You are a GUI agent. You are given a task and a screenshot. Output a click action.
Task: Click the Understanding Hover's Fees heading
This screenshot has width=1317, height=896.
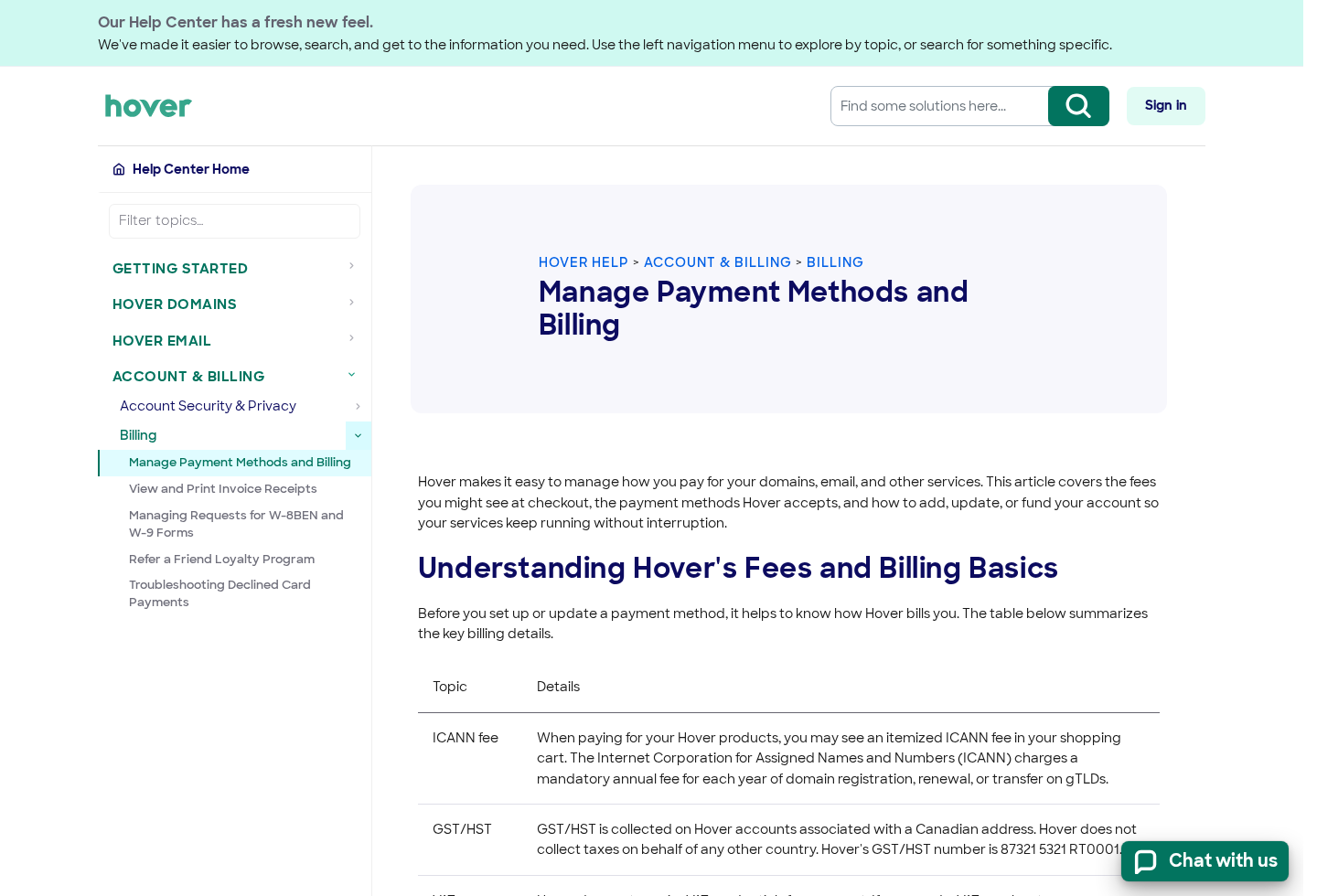tap(737, 568)
